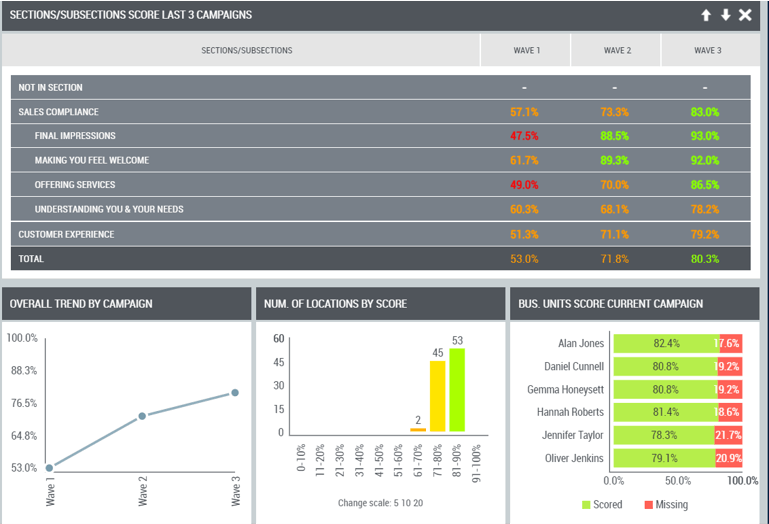Open the Customer Experience section row
Screen dimensions: 769x524
tap(381, 235)
